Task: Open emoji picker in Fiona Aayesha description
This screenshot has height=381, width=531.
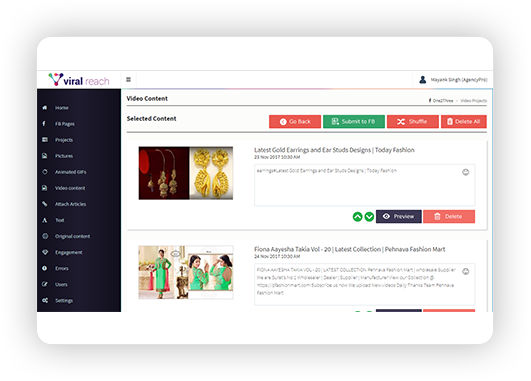Action: coord(466,271)
